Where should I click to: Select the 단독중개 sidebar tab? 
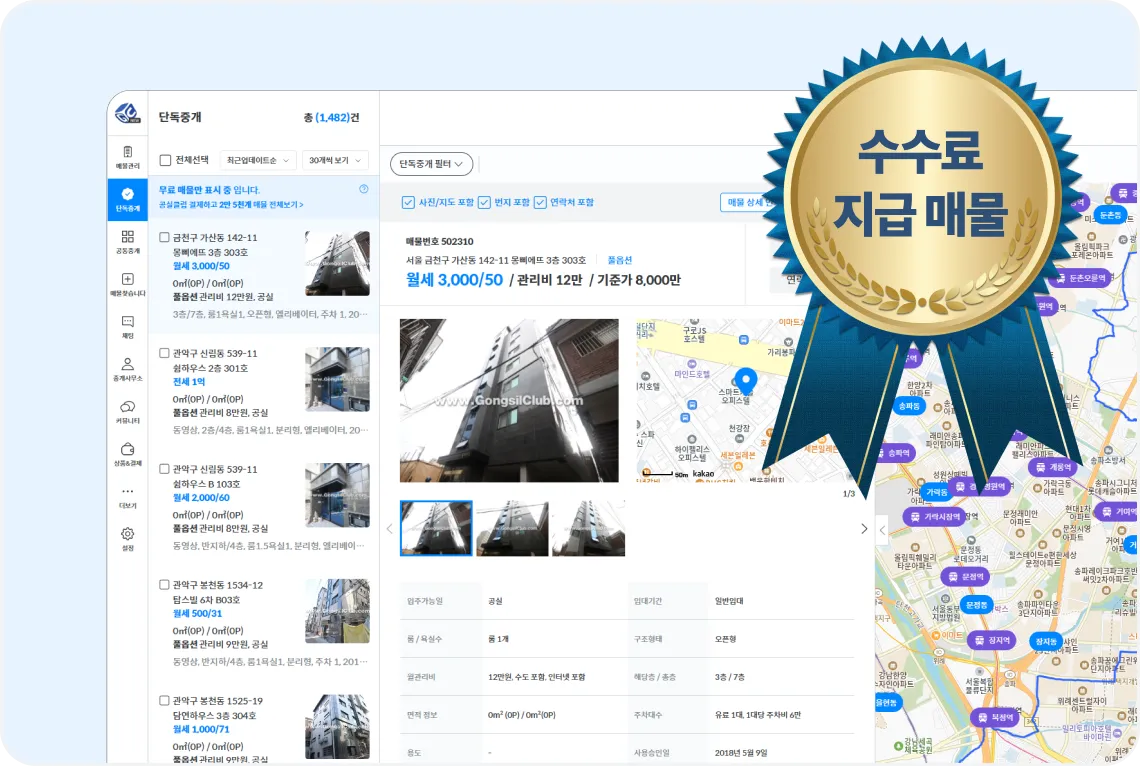pos(127,199)
